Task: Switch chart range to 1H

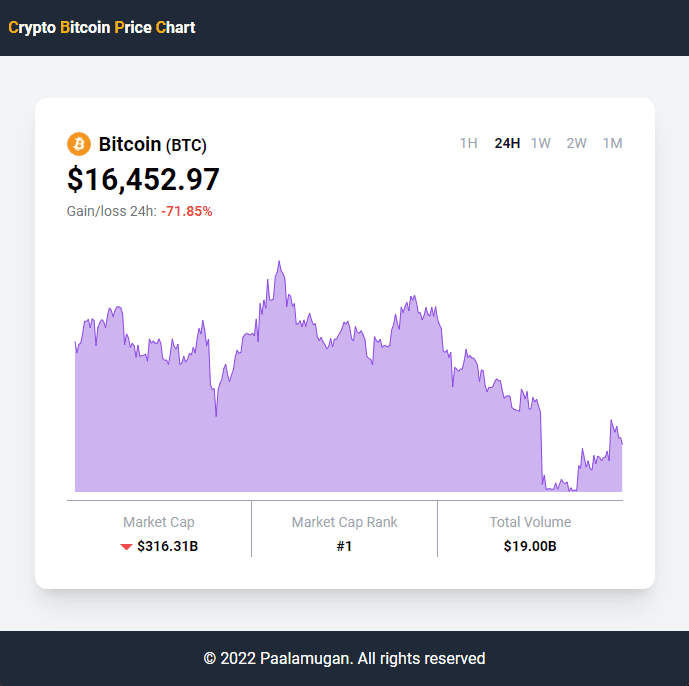Action: pyautogui.click(x=468, y=143)
